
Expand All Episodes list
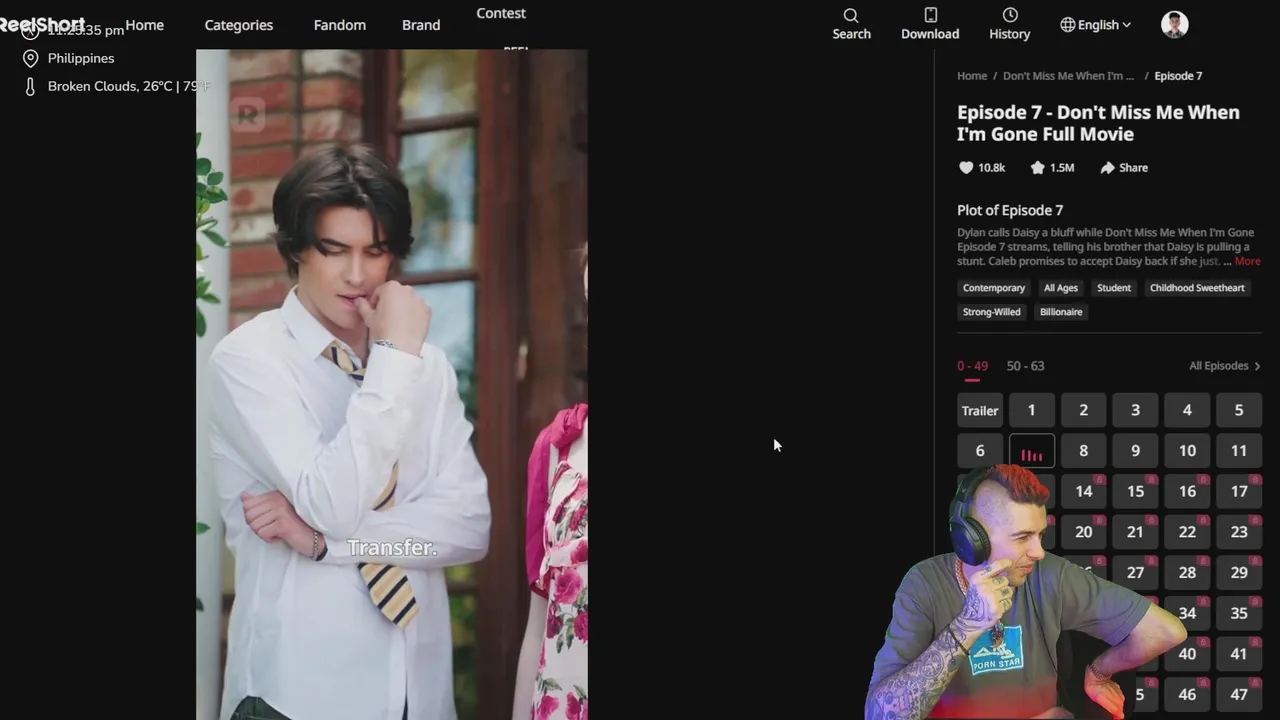click(x=1225, y=366)
